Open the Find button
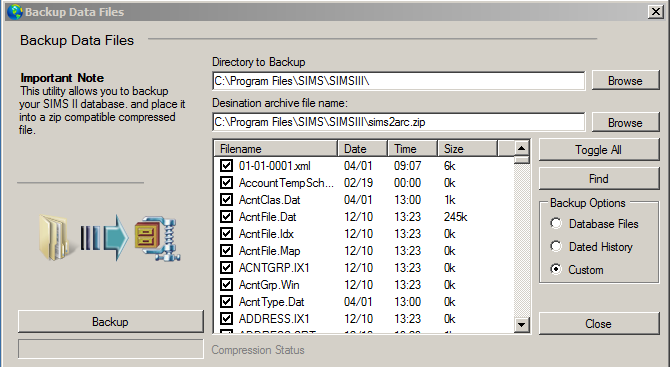The height and width of the screenshot is (367, 670). tap(599, 179)
